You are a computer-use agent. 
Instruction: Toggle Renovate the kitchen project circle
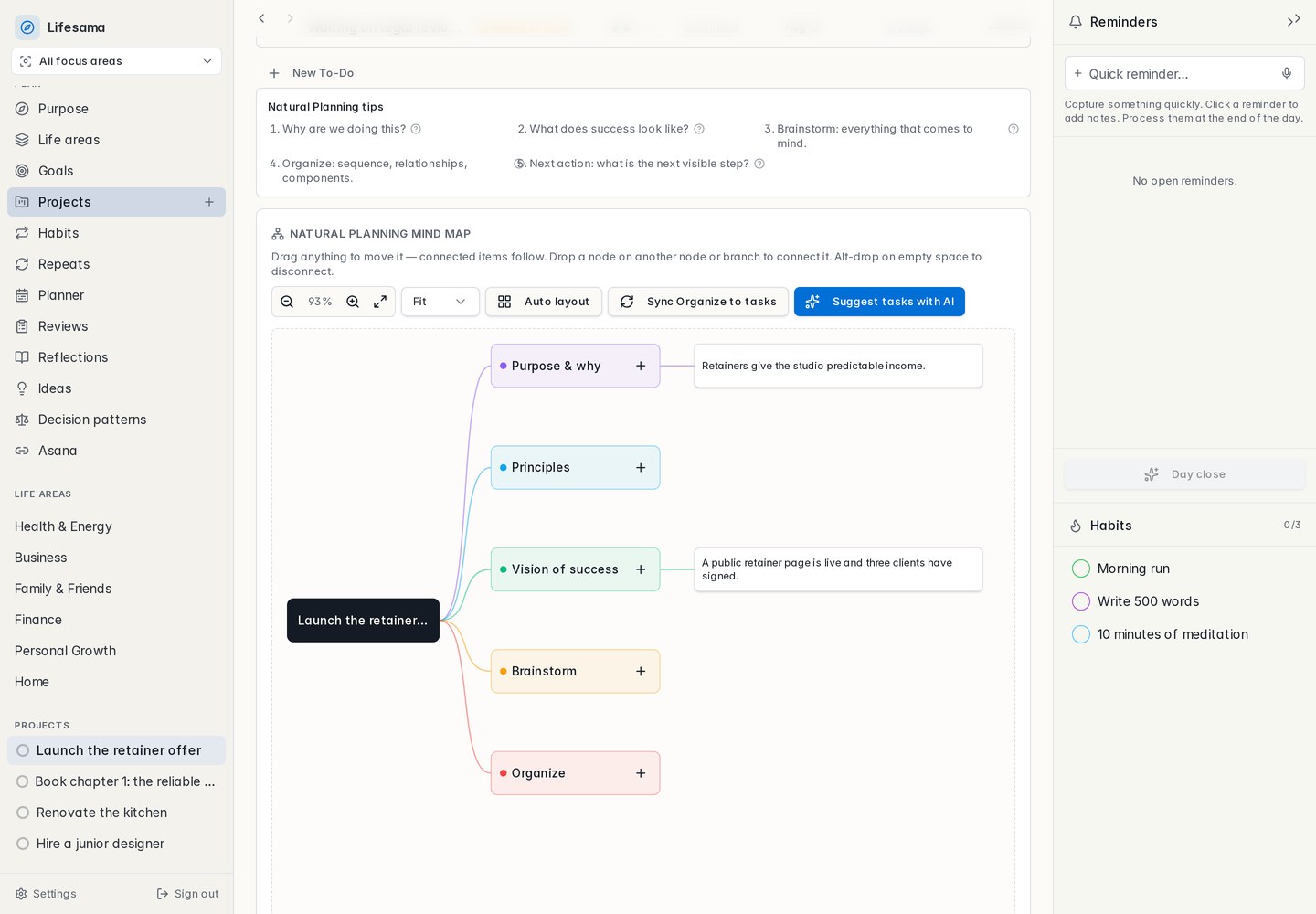pyautogui.click(x=23, y=813)
